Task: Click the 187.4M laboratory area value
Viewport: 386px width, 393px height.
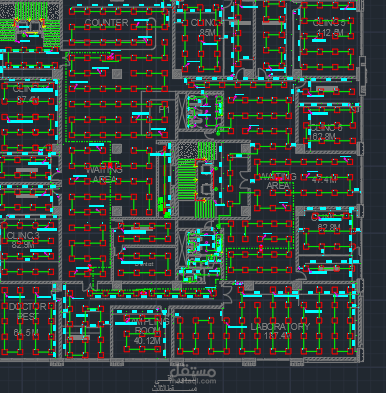Action: (277, 335)
